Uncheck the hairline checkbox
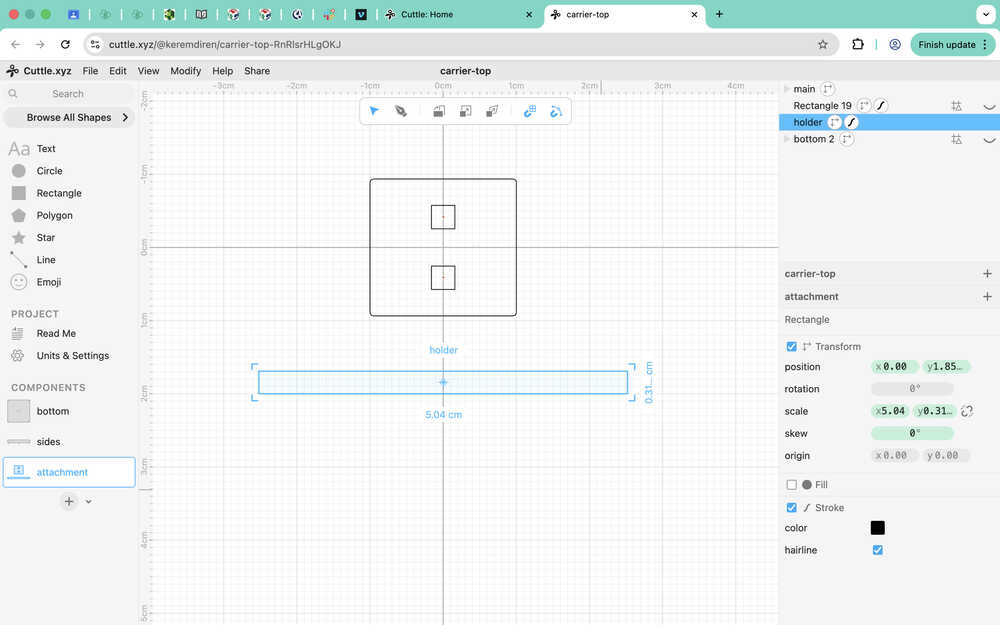Image resolution: width=1000 pixels, height=625 pixels. [x=878, y=550]
